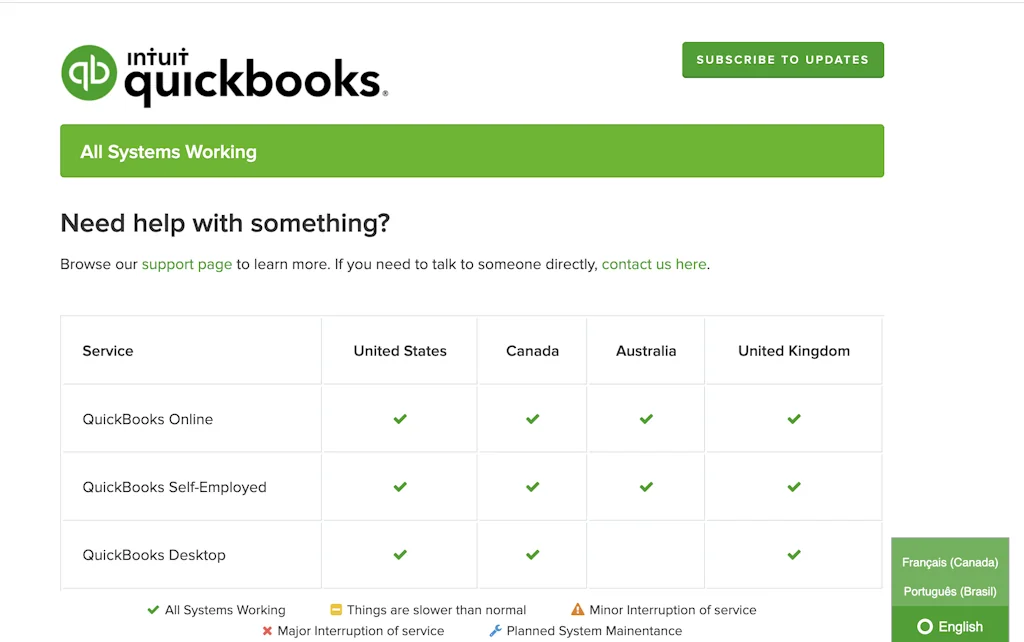The height and width of the screenshot is (642, 1024).
Task: Click QuickBooks Desktop United States checkmark
Action: 400,555
